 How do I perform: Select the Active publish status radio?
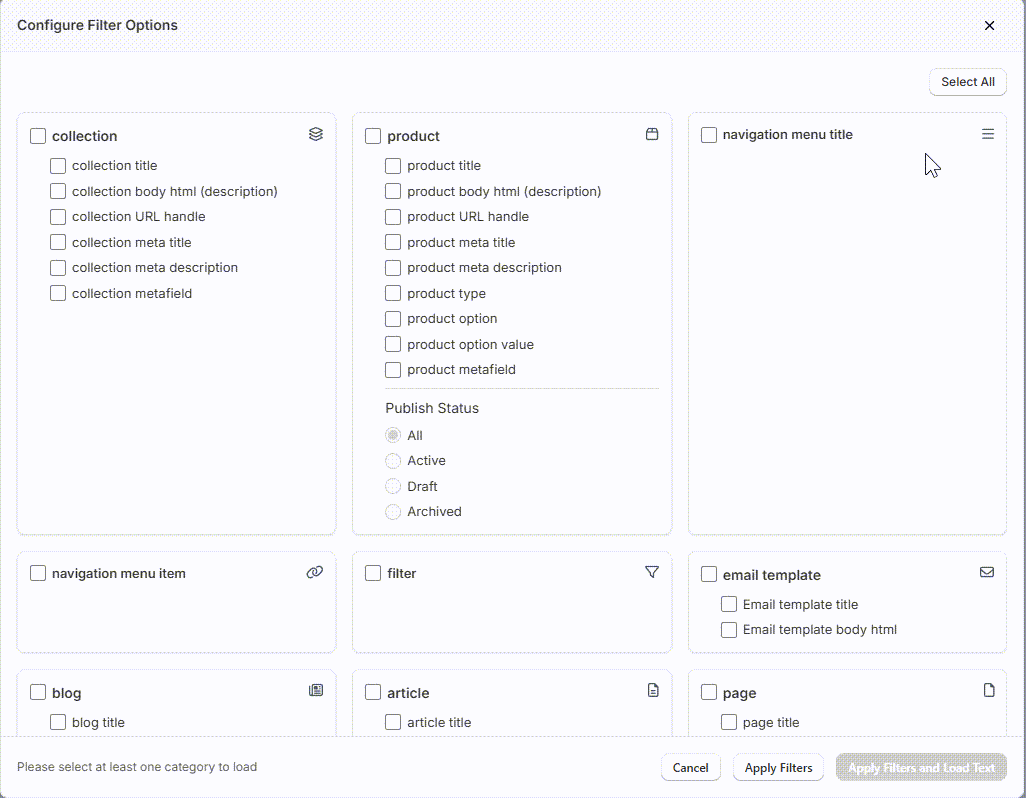pyautogui.click(x=393, y=461)
